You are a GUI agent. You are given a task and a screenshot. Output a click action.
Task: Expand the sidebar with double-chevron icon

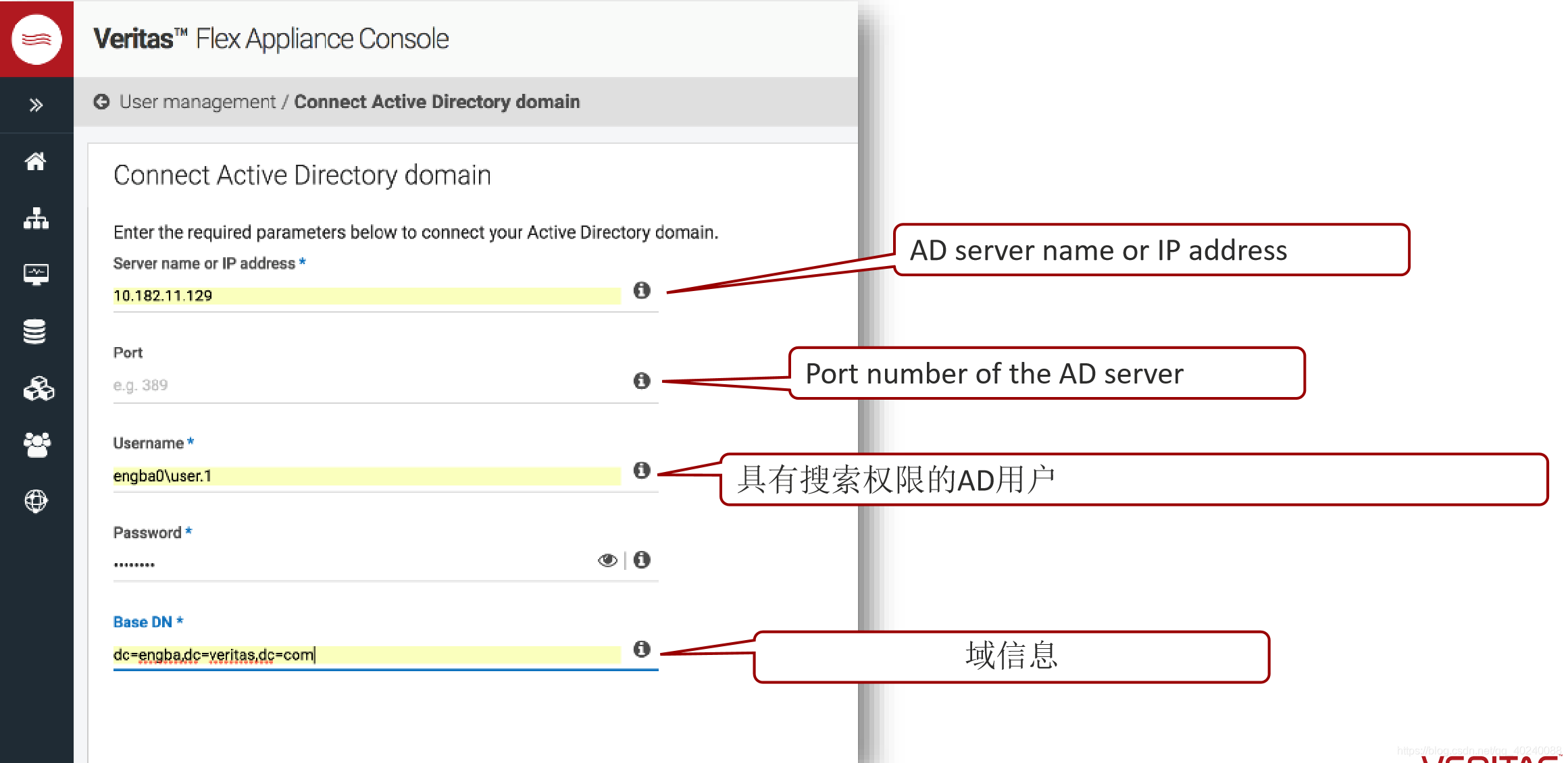36,105
